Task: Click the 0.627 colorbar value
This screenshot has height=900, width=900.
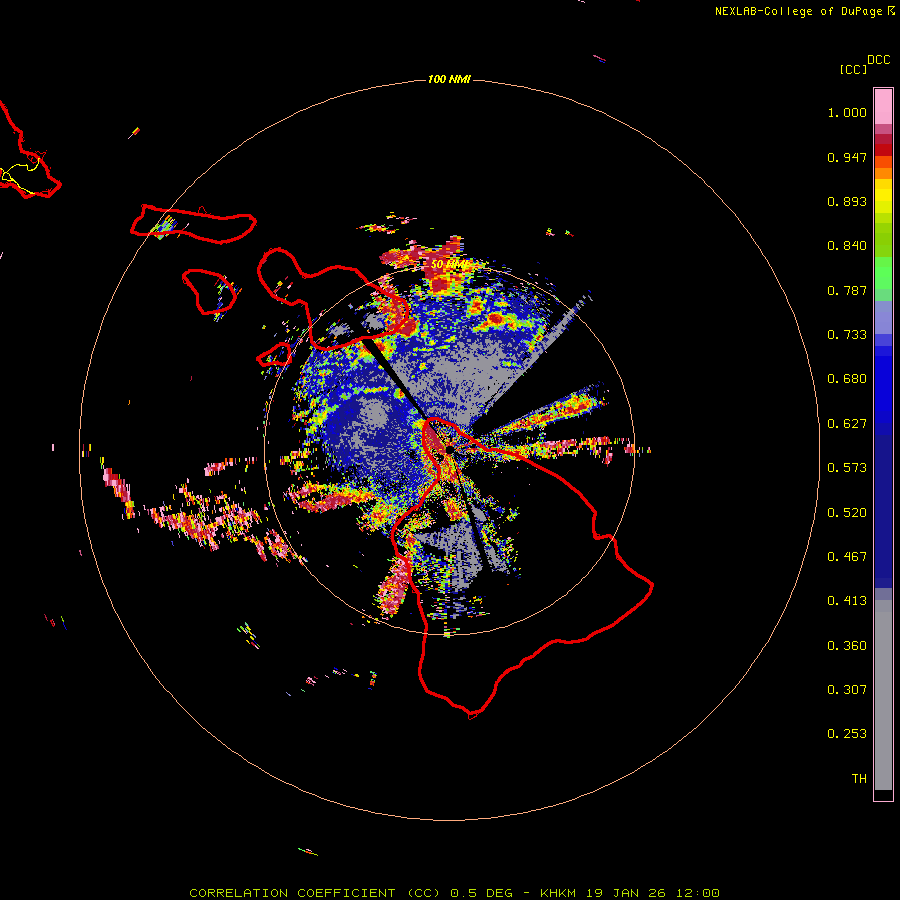Action: 847,424
